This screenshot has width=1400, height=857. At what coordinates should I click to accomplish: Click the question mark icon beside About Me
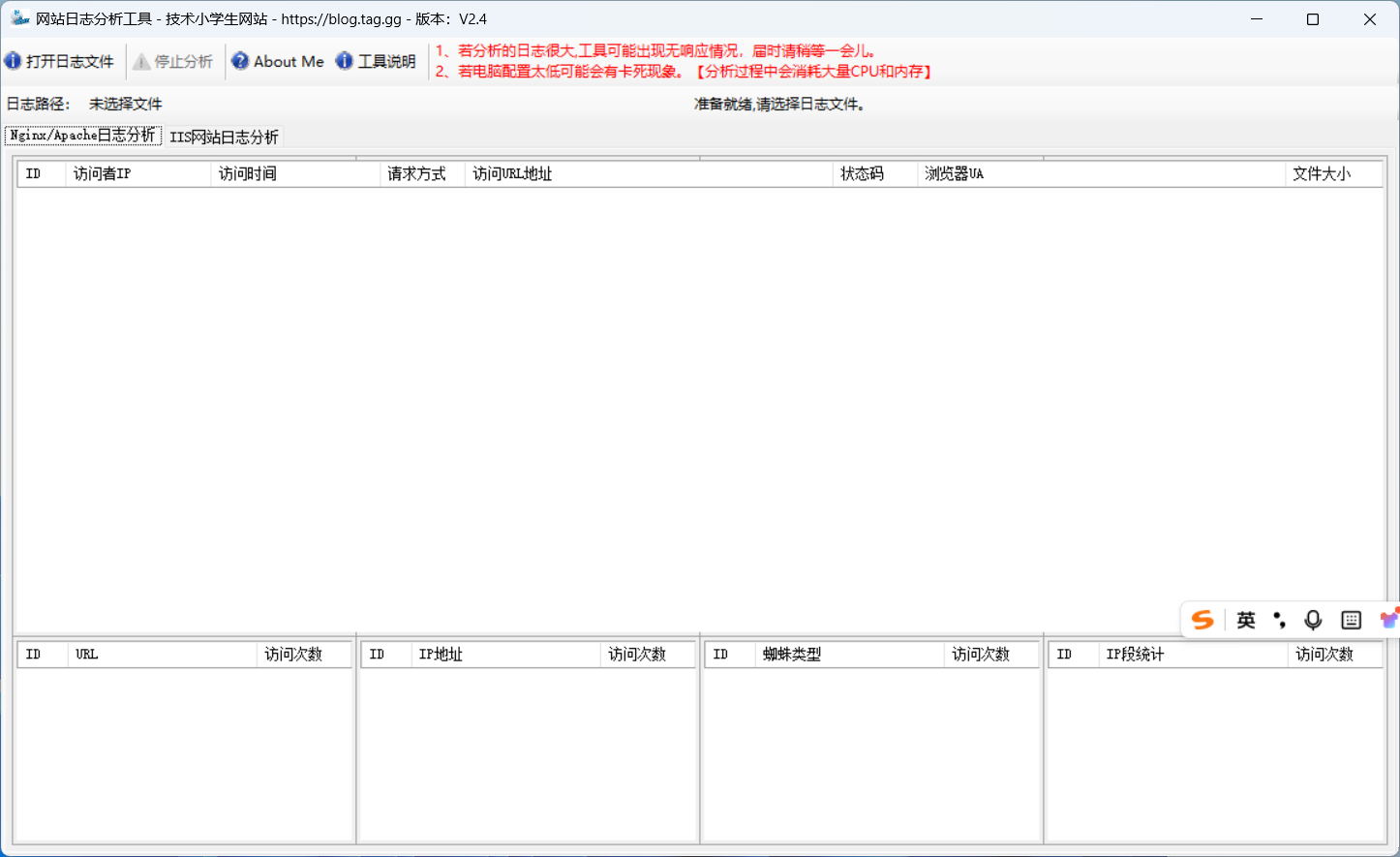click(x=240, y=61)
